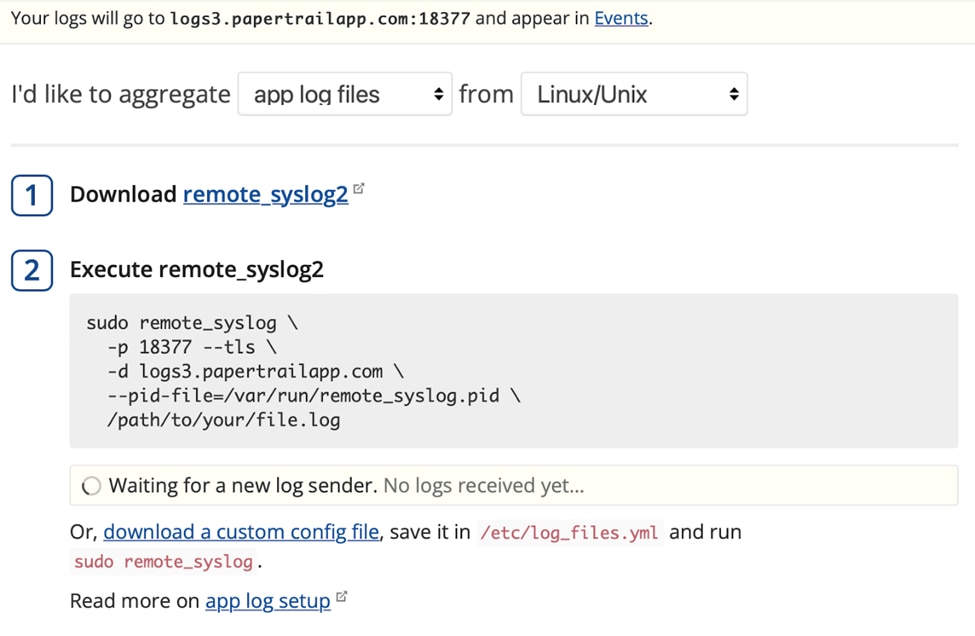This screenshot has width=975, height=636.
Task: Click the 'sudo remote_syslog \' command line
Action: coord(192,323)
